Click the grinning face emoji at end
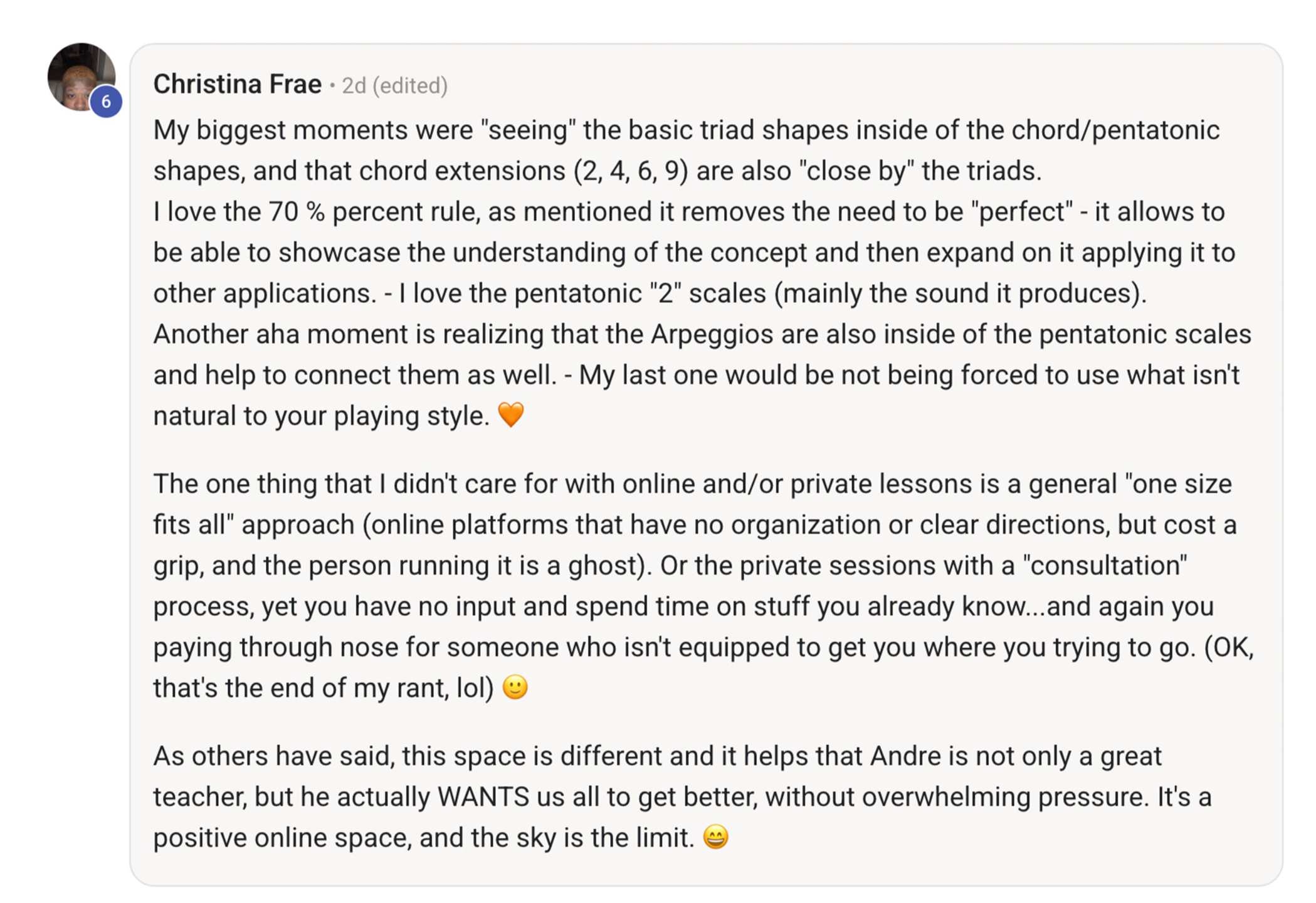 click(715, 837)
